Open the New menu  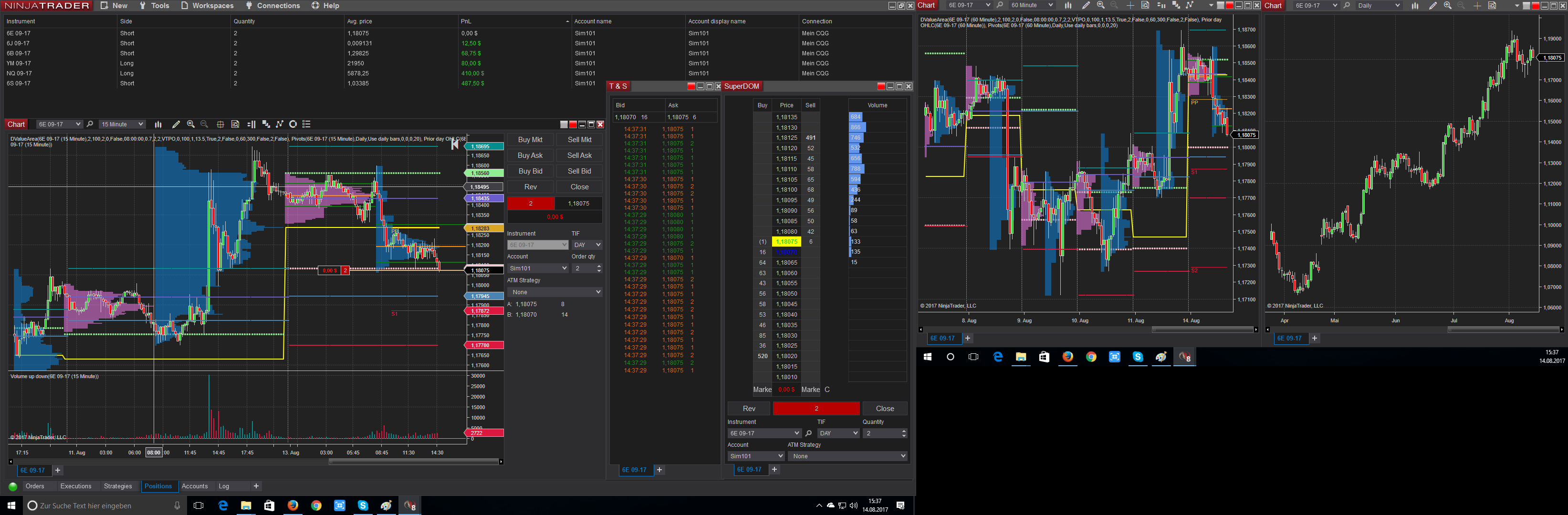[114, 5]
